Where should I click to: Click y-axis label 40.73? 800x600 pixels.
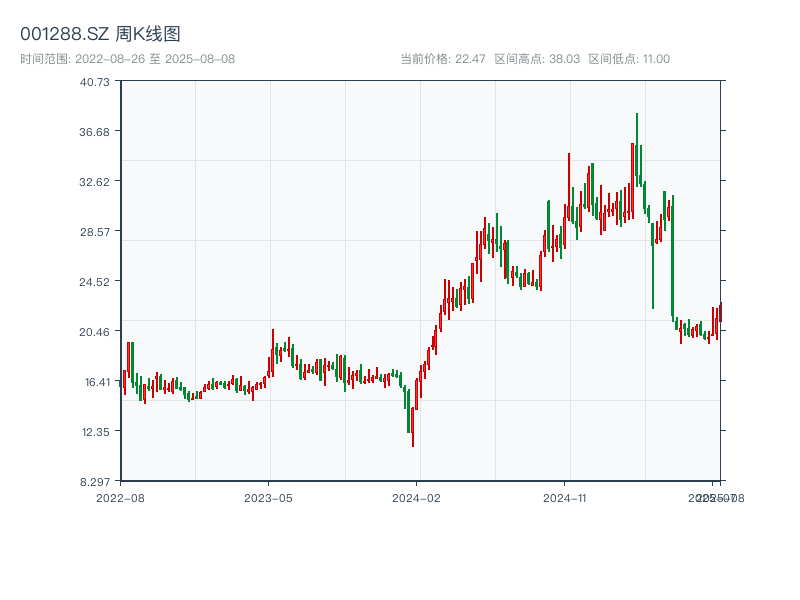(x=94, y=82)
